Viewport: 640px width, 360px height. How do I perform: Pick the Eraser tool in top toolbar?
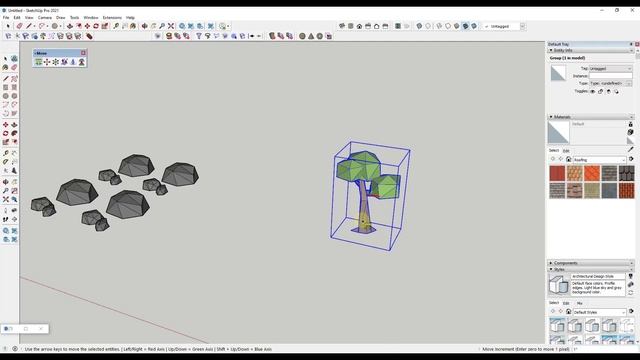click(19, 26)
